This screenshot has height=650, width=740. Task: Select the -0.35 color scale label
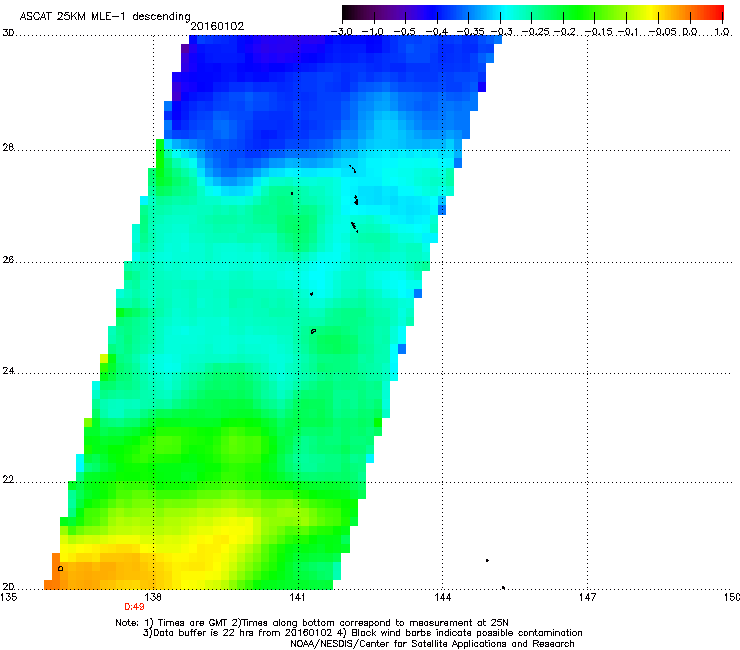(x=471, y=32)
